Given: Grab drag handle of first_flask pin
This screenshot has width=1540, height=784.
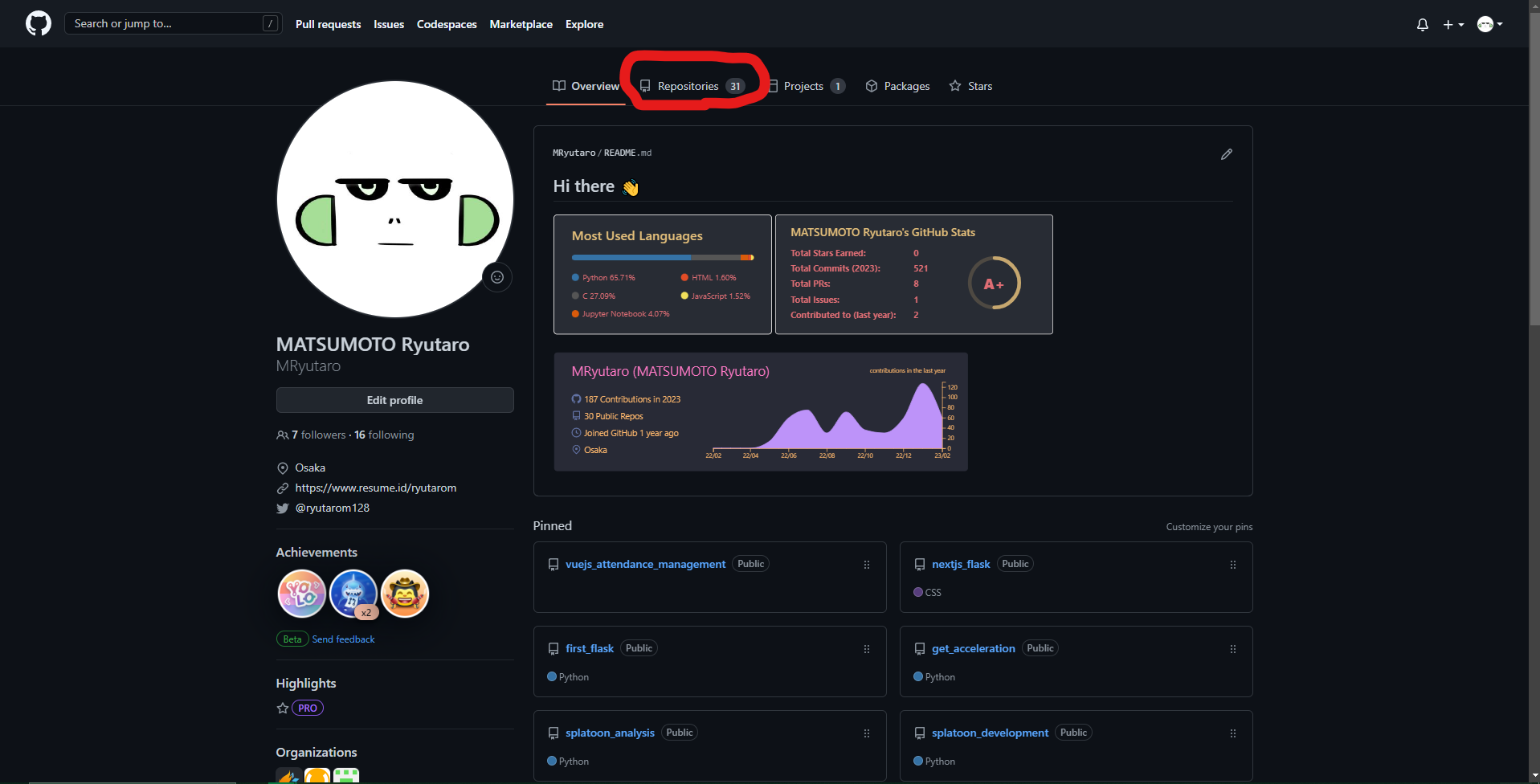Looking at the screenshot, I should (x=866, y=649).
